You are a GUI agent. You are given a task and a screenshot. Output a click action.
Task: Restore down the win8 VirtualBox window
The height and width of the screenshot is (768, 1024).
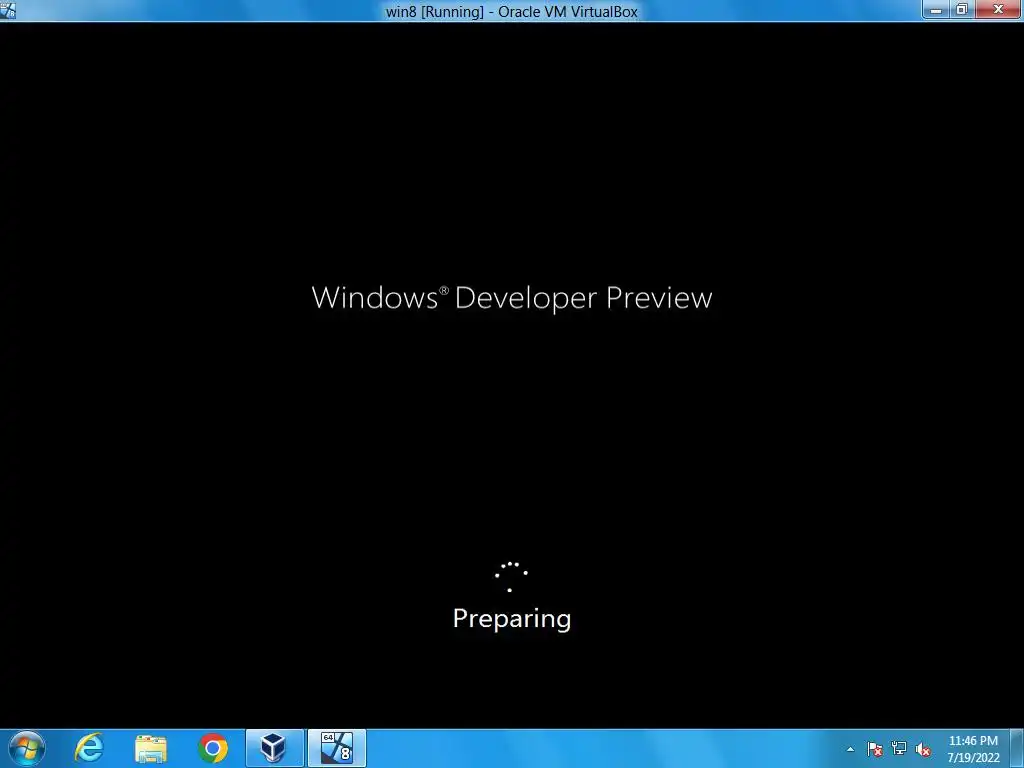pyautogui.click(x=962, y=10)
